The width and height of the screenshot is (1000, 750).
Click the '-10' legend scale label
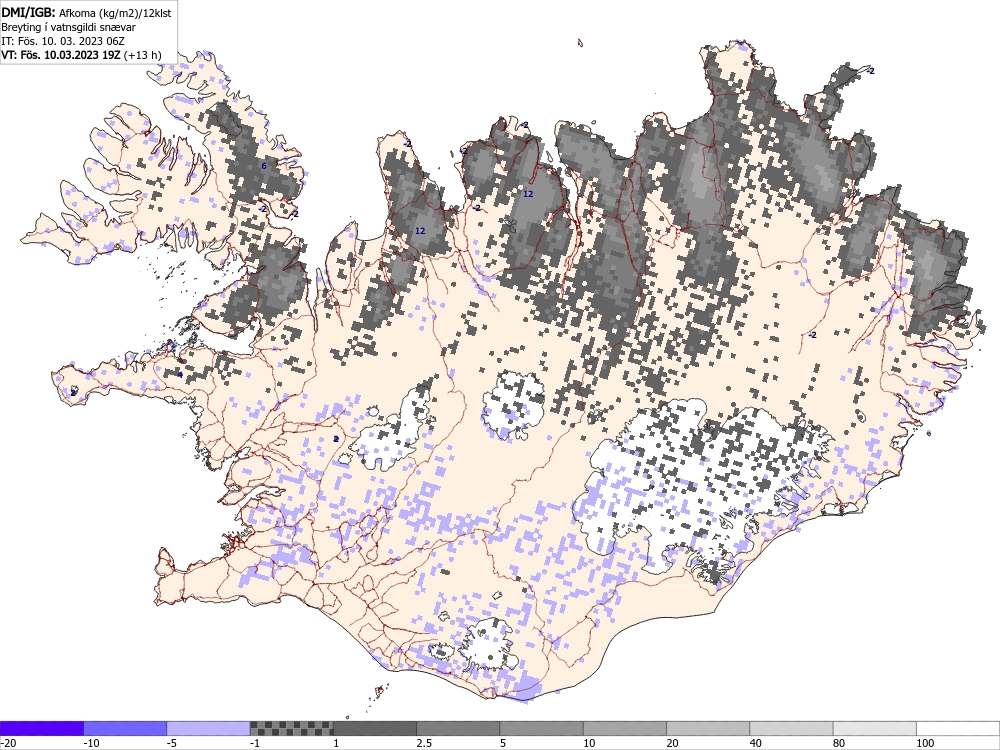point(91,743)
